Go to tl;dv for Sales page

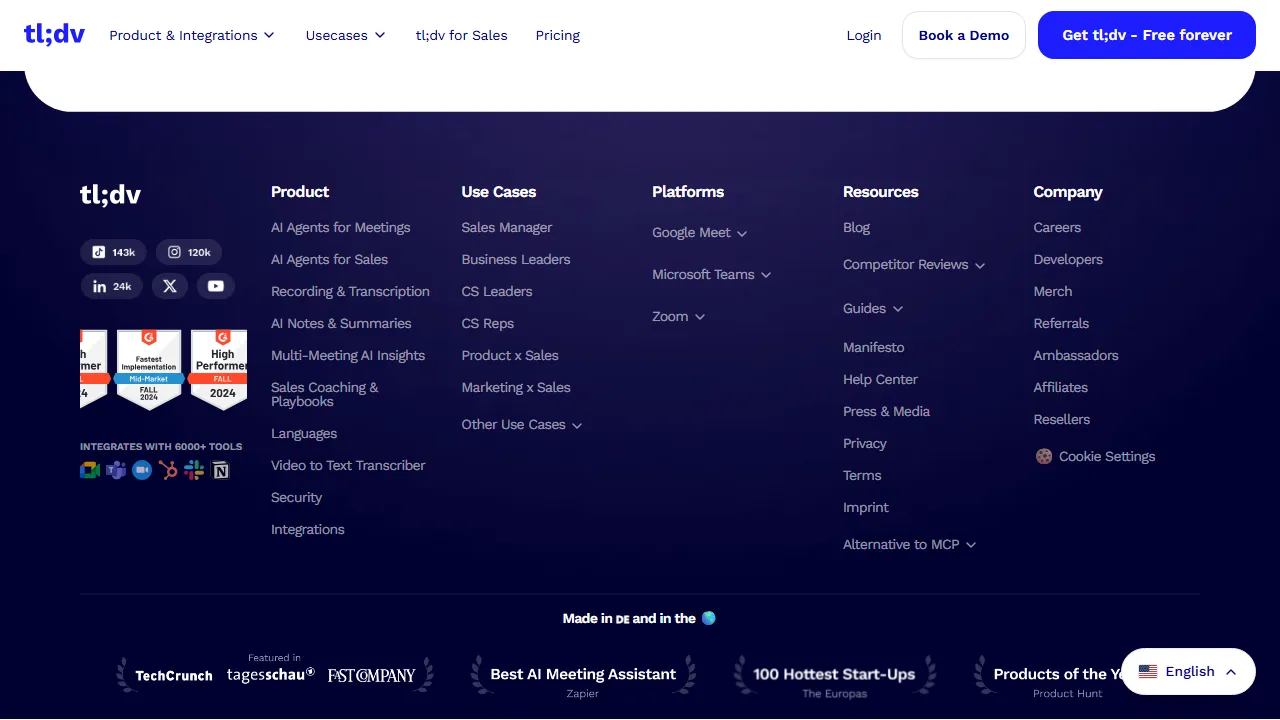[x=462, y=35]
